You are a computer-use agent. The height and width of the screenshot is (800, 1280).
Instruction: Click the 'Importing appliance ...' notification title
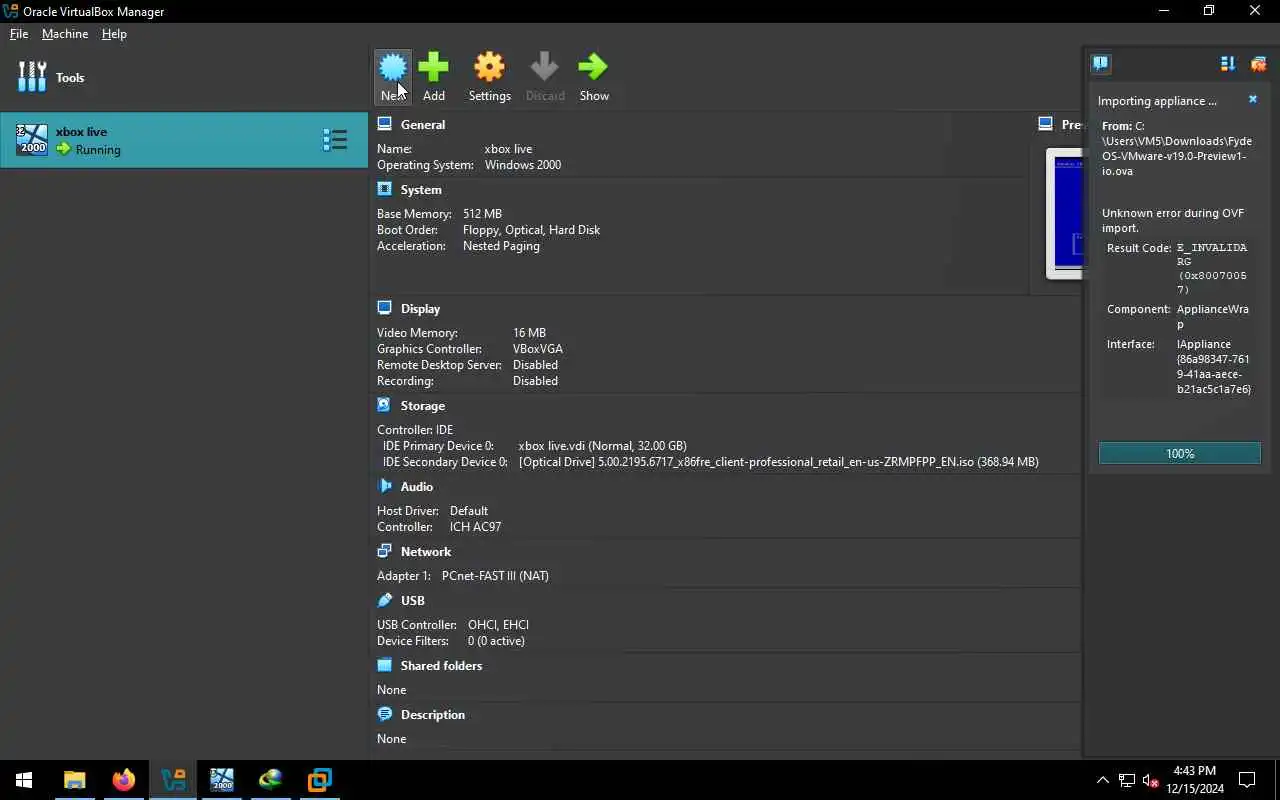coord(1157,101)
